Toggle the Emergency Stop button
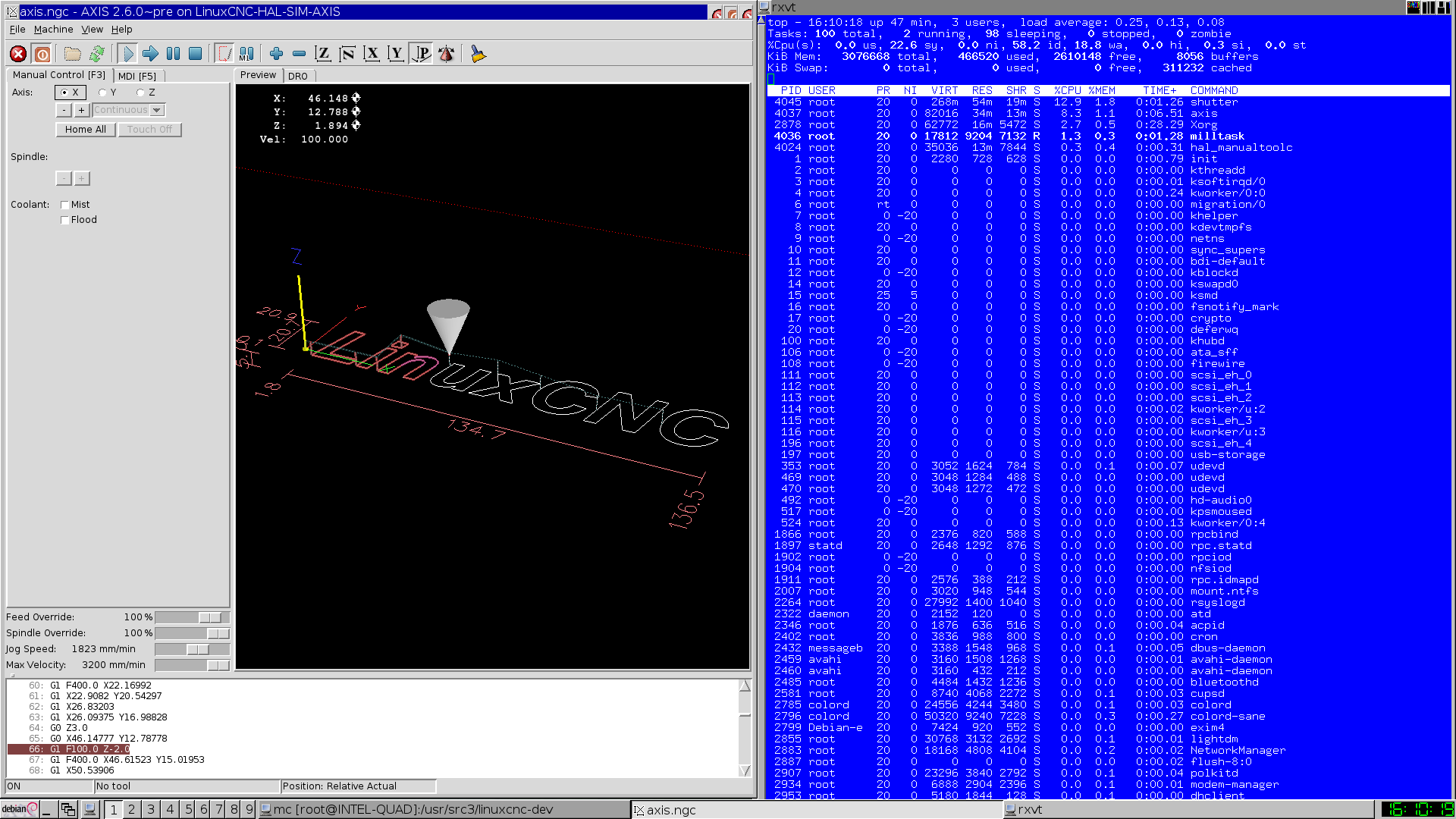 [18, 54]
